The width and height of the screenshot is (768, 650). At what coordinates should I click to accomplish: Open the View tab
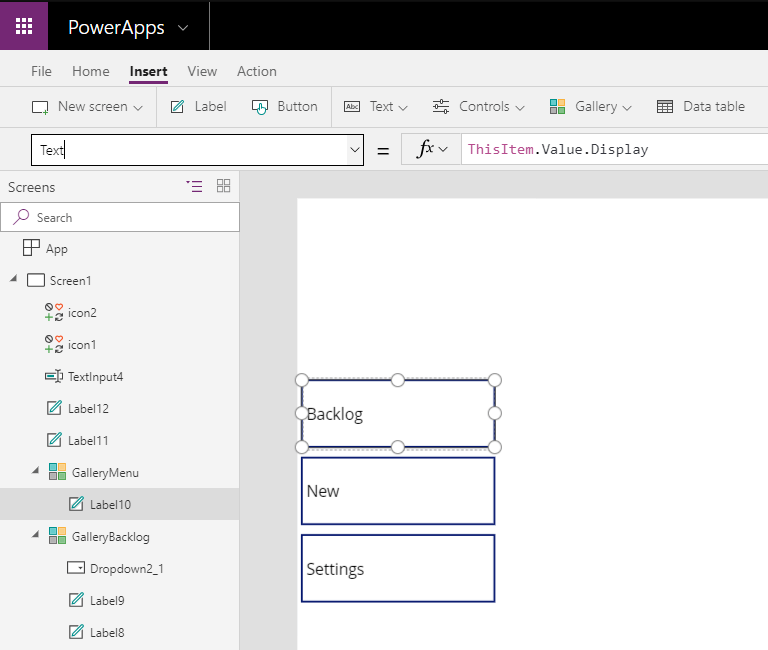pos(202,72)
